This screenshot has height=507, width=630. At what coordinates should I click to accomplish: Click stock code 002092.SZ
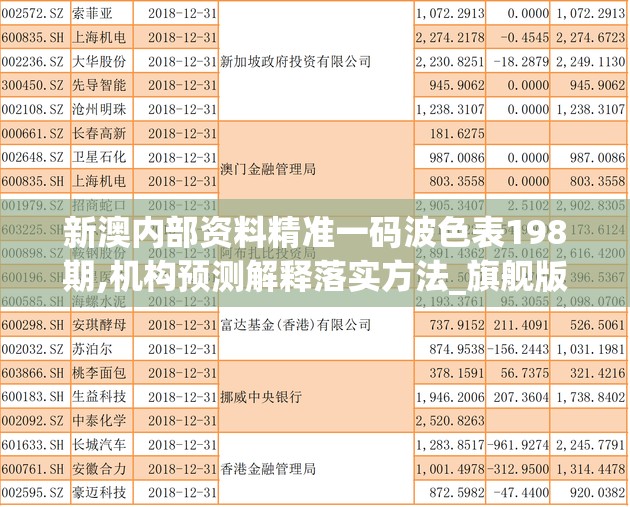(33, 421)
